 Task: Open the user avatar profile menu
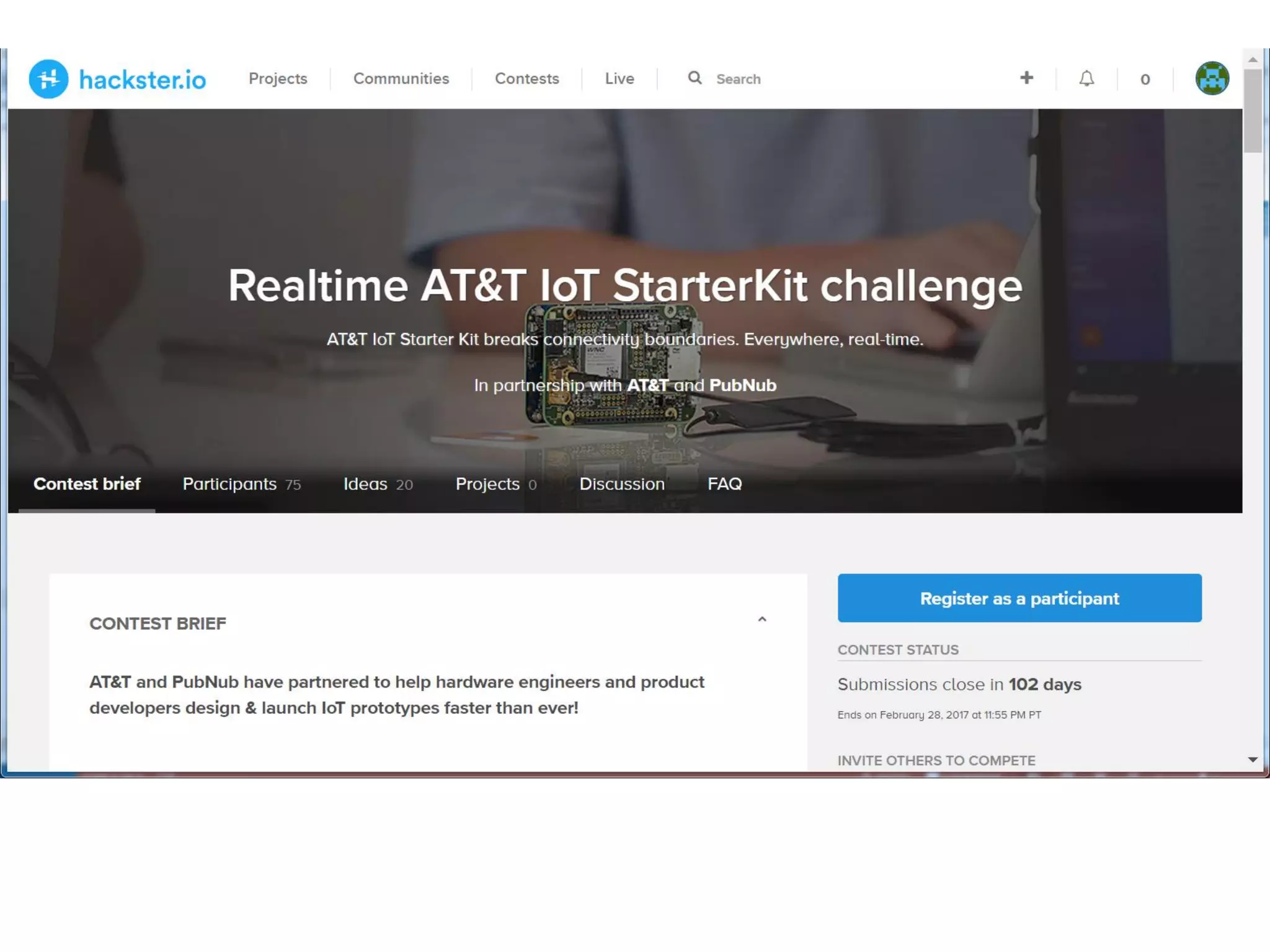(1212, 79)
